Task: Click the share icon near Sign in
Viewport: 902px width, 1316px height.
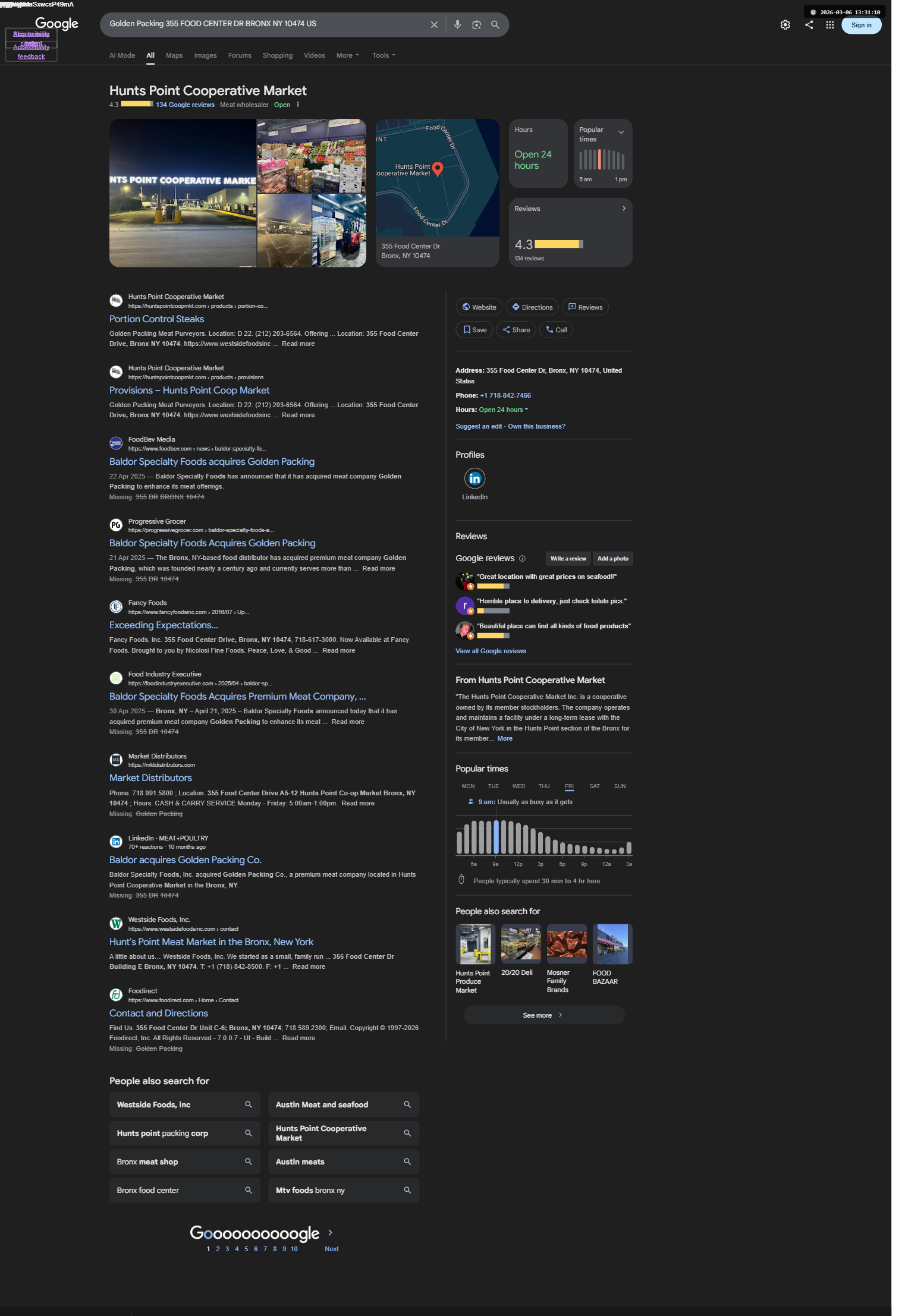Action: point(809,25)
